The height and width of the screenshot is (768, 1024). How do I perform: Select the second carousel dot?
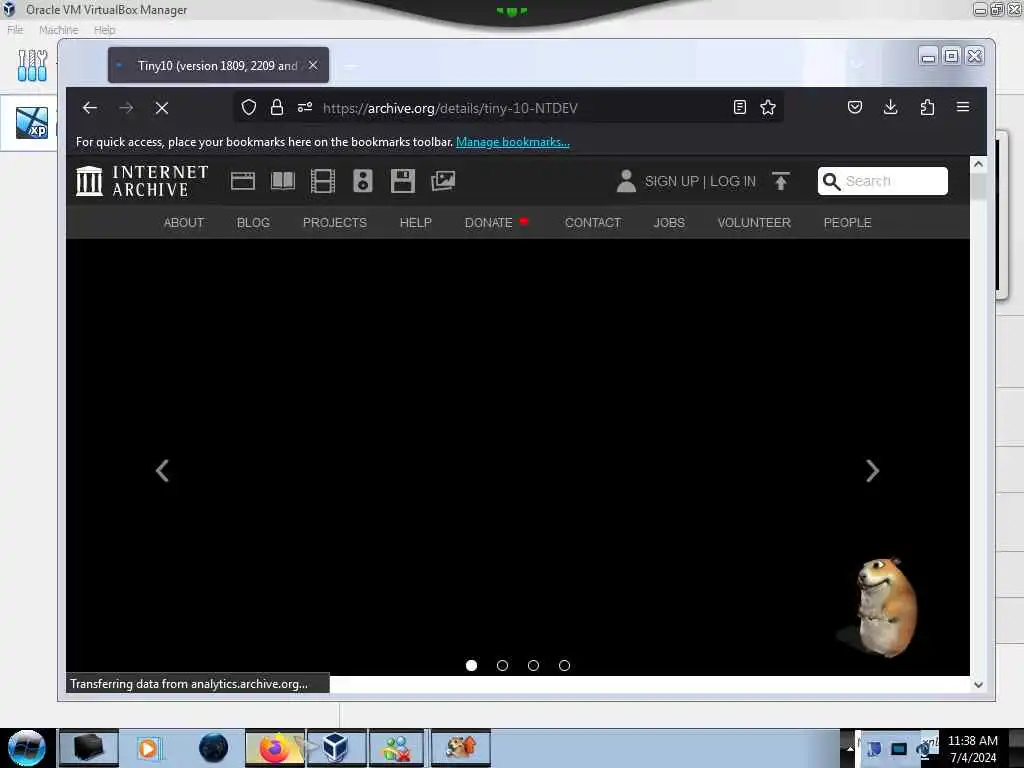pos(502,665)
